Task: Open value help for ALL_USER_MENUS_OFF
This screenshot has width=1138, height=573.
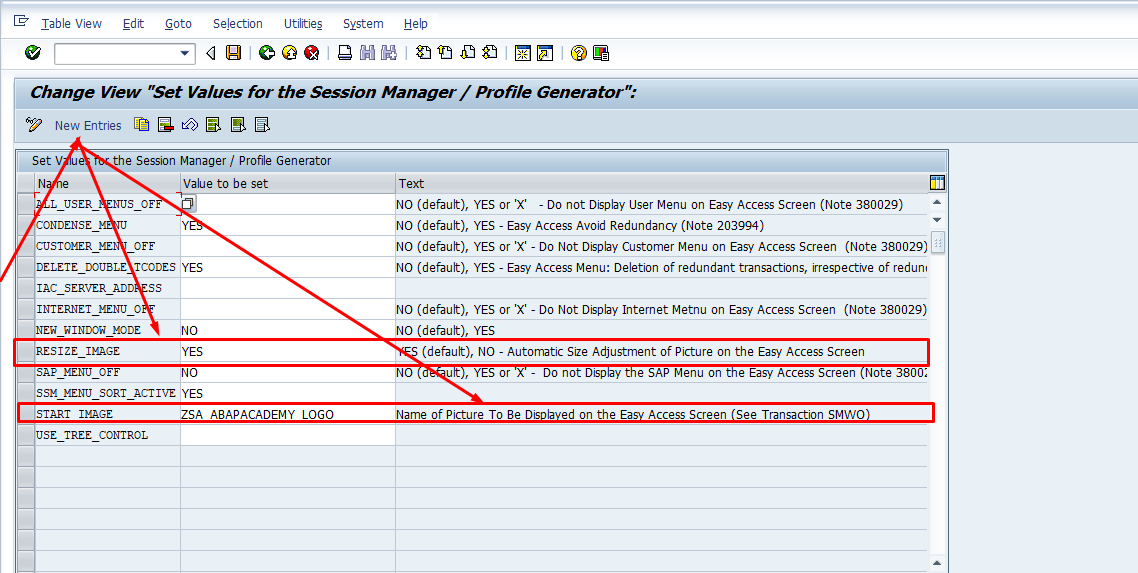Action: [x=188, y=204]
